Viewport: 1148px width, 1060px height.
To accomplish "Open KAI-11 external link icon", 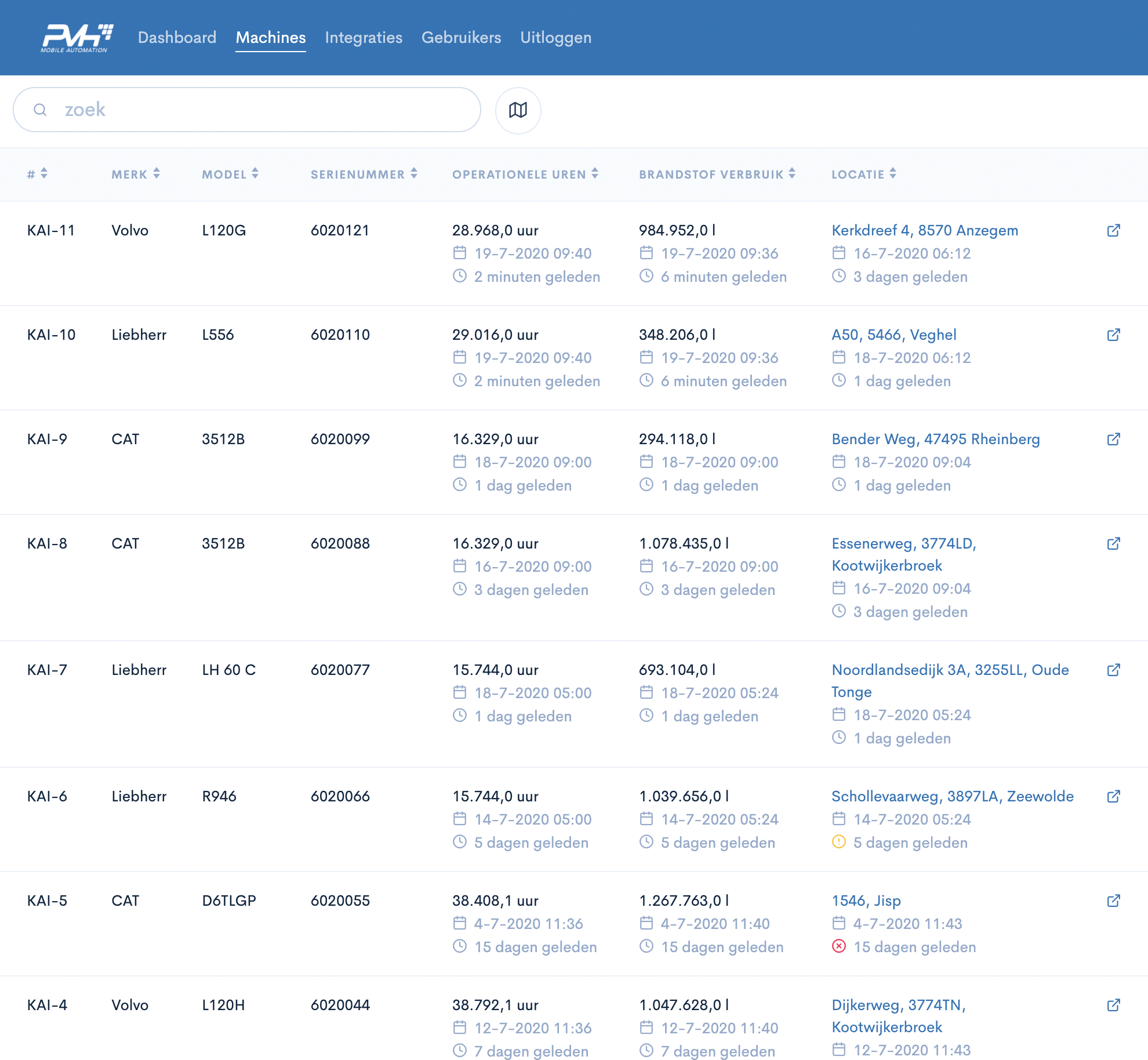I will 1113,231.
